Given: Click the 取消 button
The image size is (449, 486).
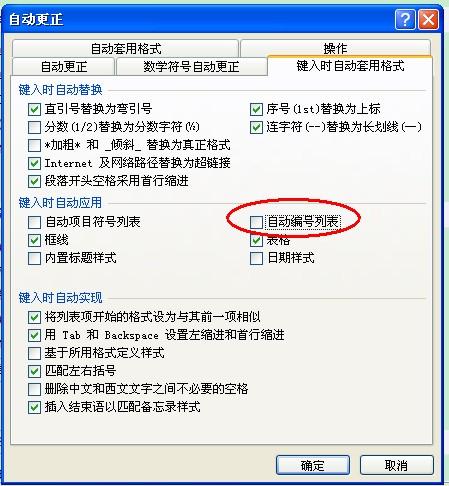Looking at the screenshot, I should coord(396,465).
